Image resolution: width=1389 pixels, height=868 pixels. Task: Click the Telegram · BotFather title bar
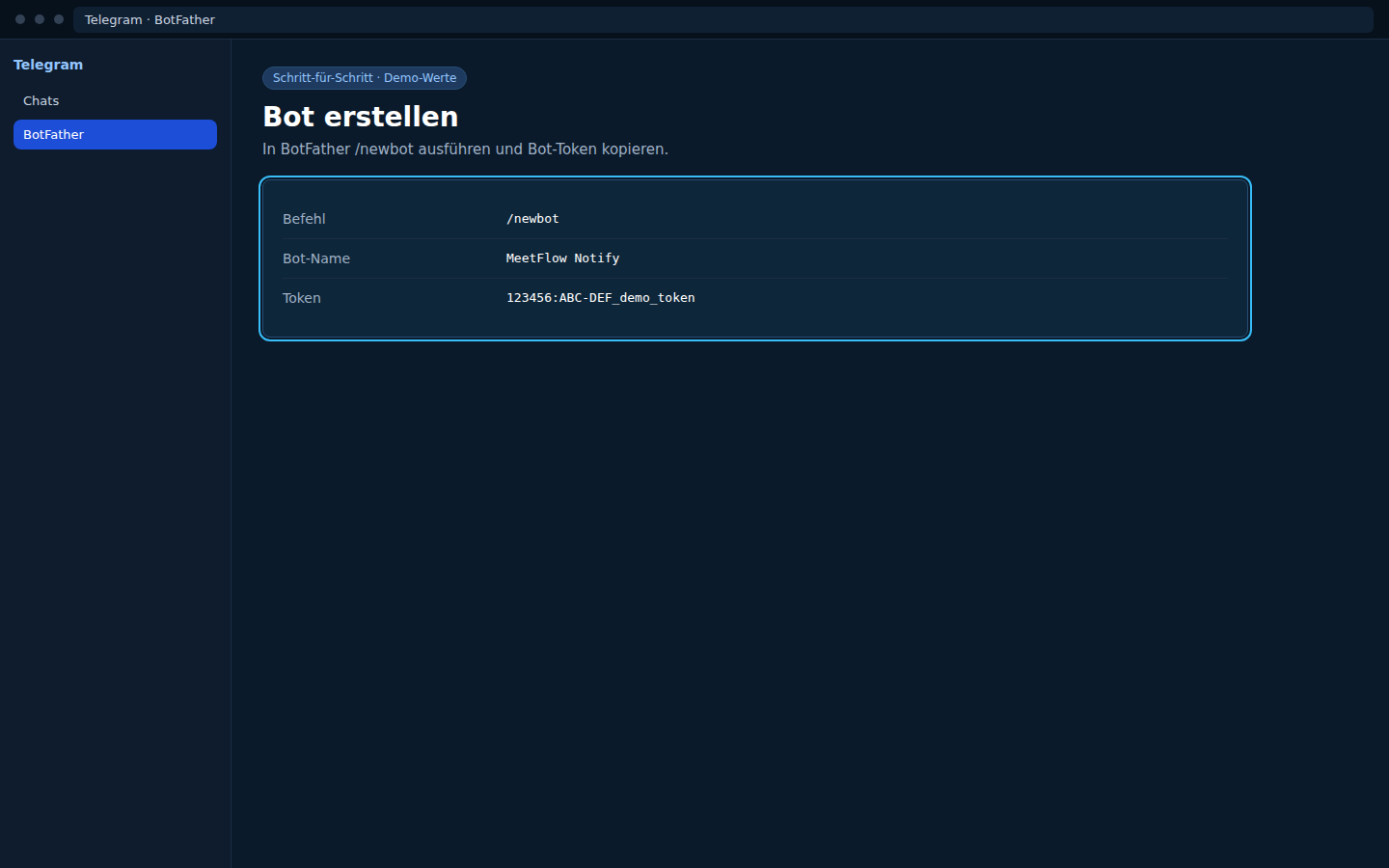click(x=723, y=19)
